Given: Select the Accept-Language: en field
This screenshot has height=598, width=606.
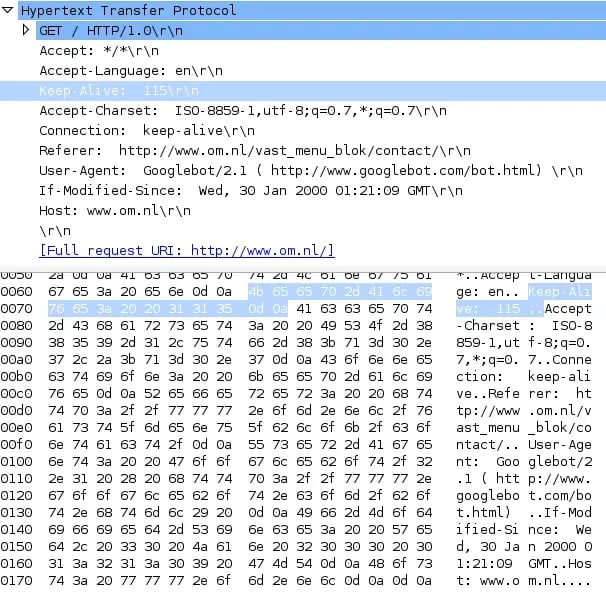Looking at the screenshot, I should coord(117,70).
